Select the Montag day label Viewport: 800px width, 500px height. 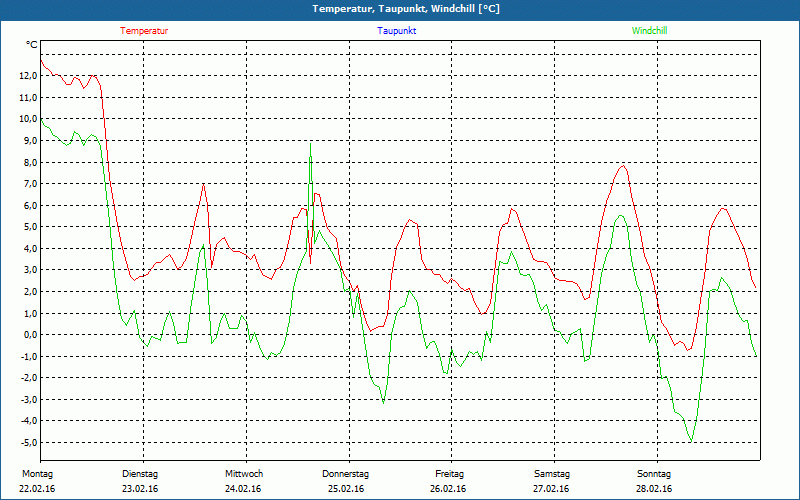[37, 474]
